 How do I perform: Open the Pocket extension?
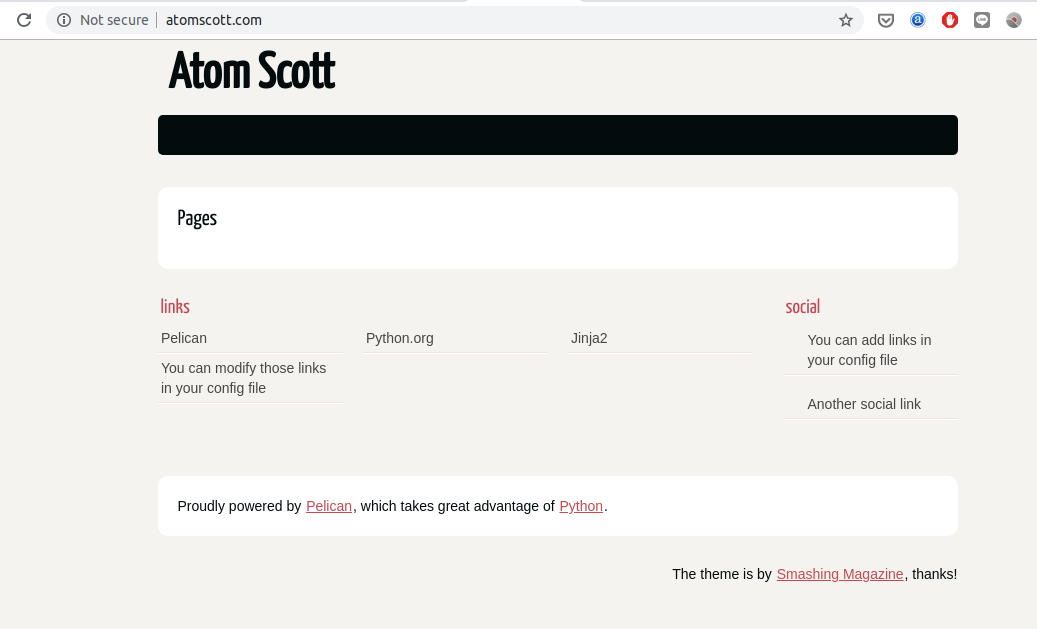(x=886, y=20)
